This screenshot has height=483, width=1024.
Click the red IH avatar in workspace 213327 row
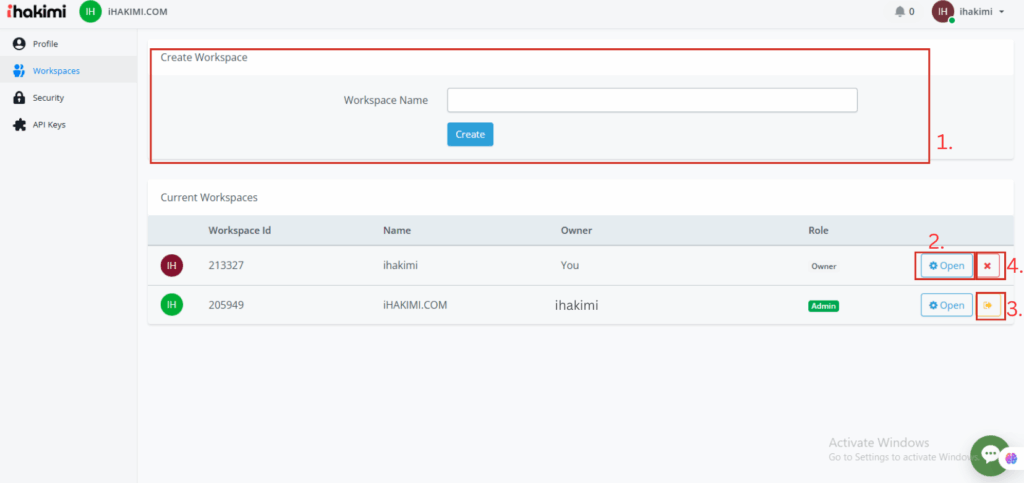(x=172, y=266)
